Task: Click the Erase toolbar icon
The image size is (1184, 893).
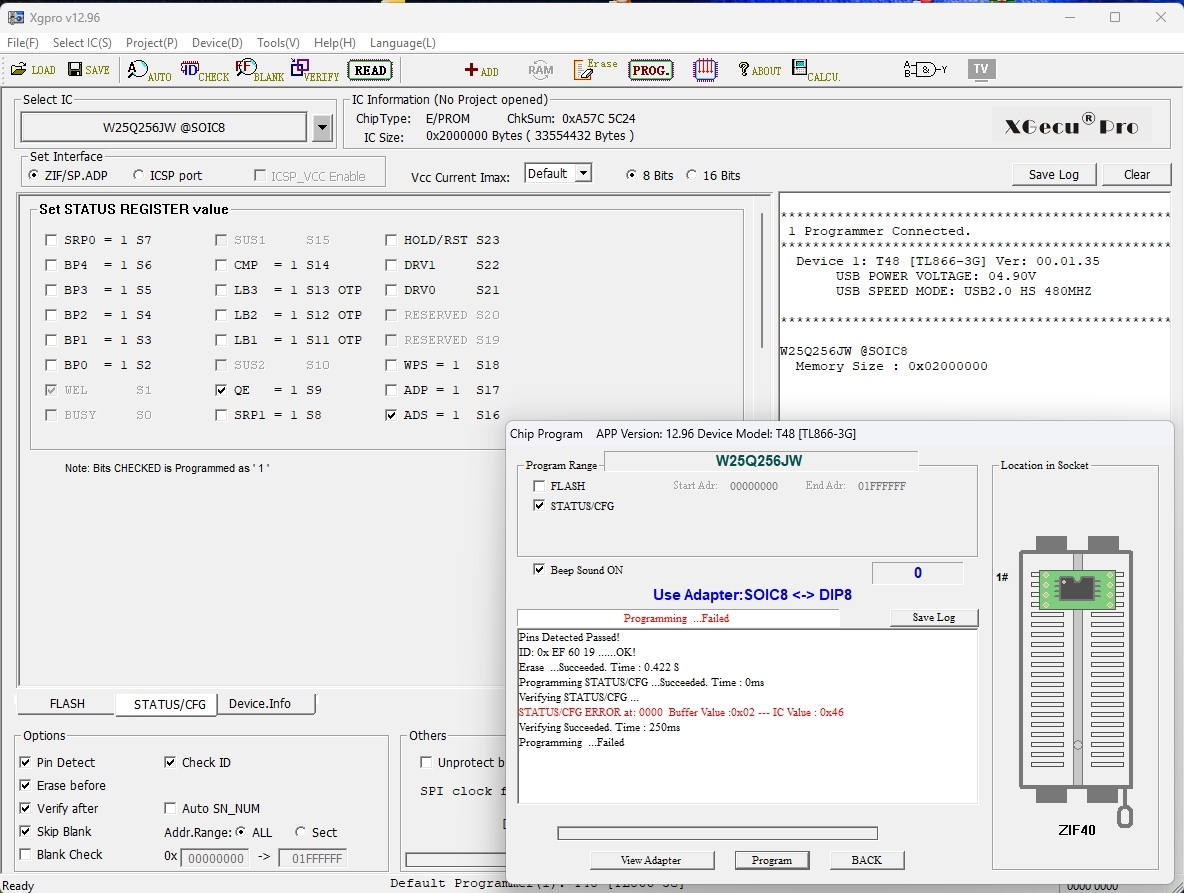Action: 595,70
